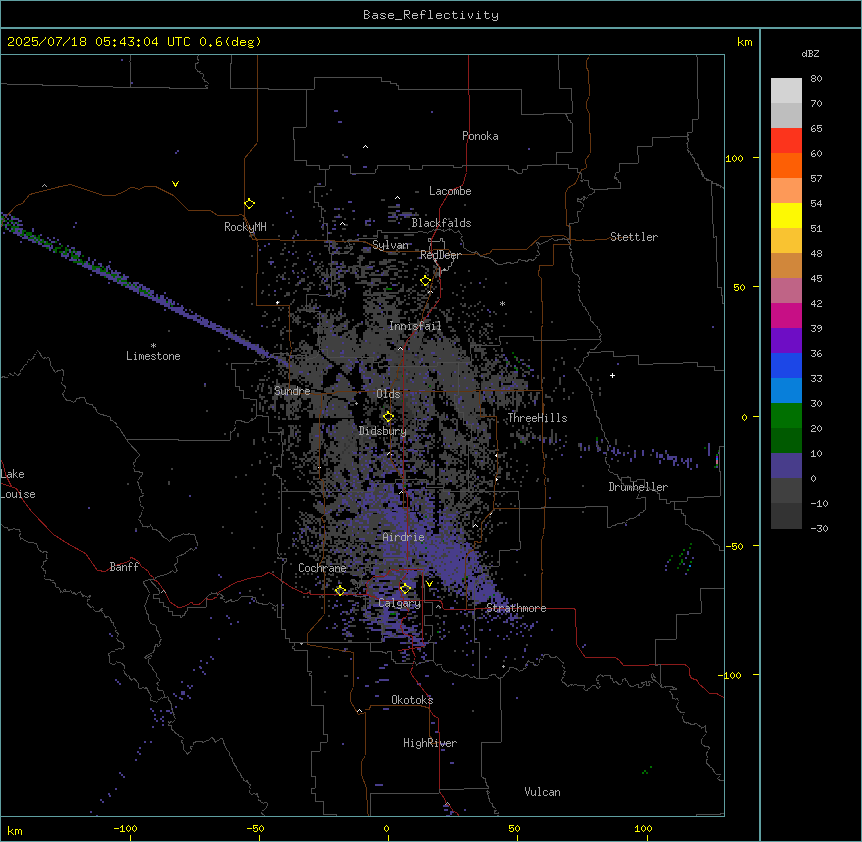Pick the orange 57–60 dBZ legend swatch
862x842 pixels.
[x=786, y=165]
